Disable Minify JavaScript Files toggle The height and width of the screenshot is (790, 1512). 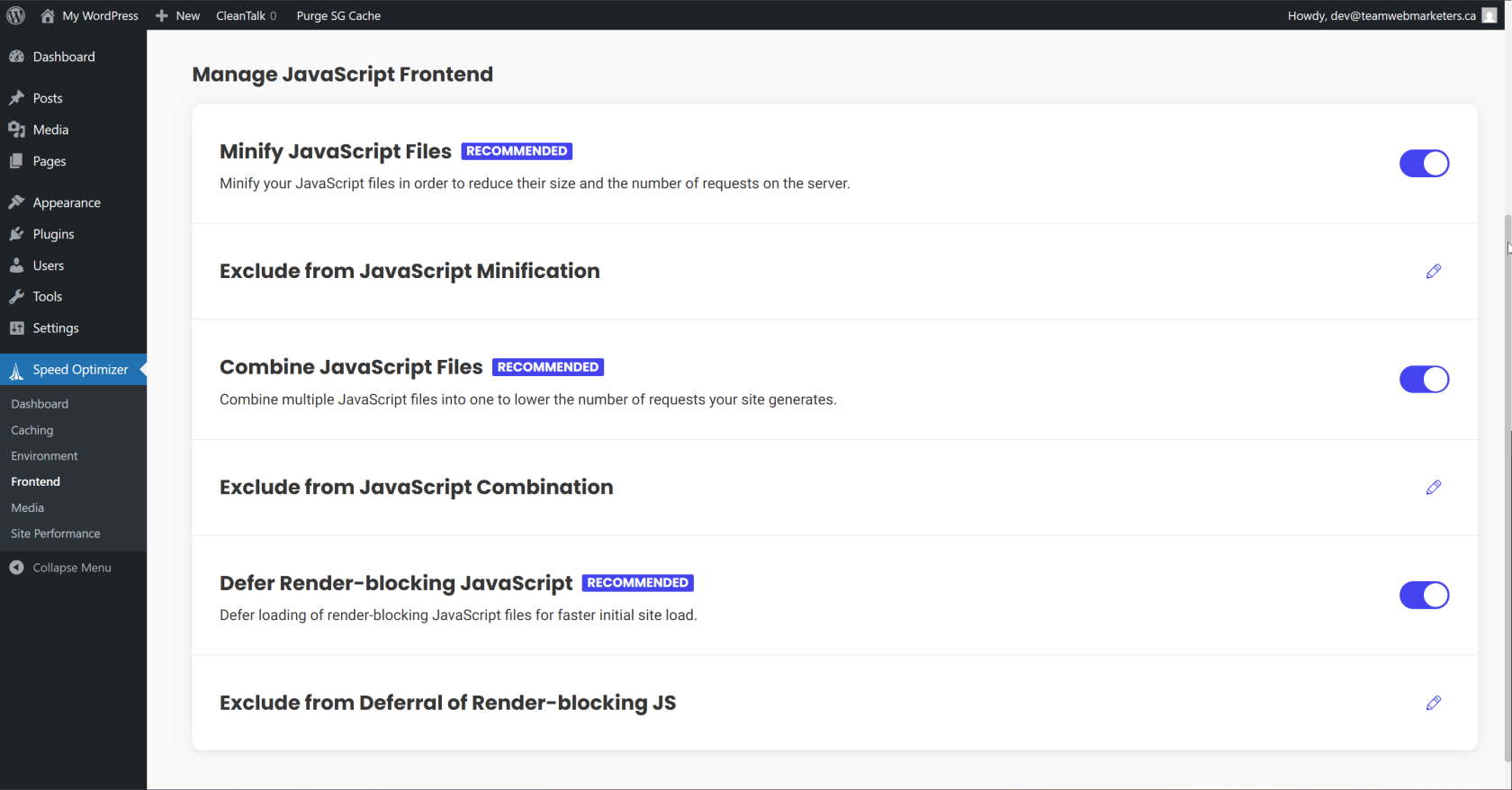click(x=1424, y=164)
